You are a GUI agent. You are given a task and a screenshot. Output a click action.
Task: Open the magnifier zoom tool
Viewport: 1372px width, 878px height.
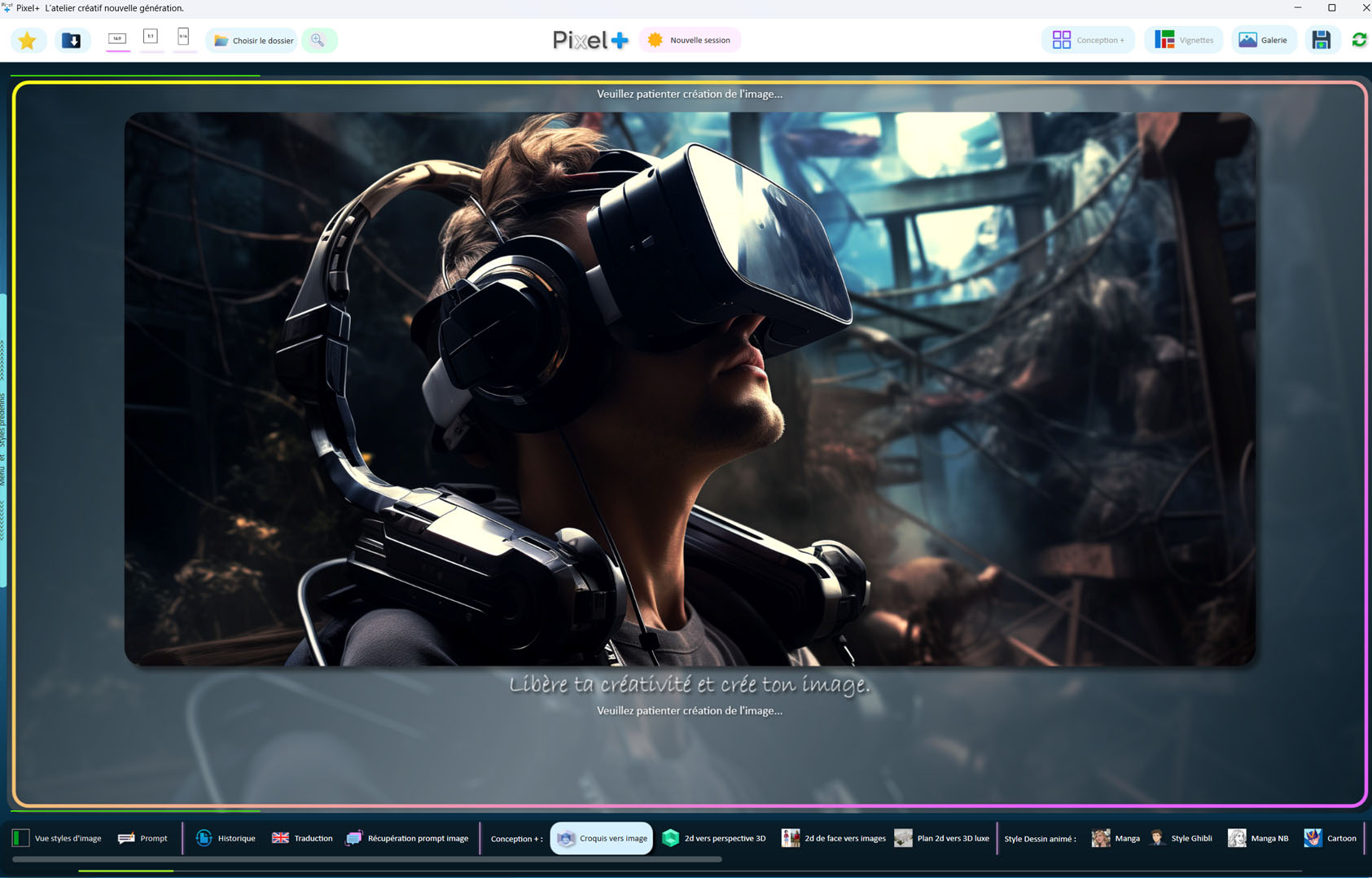click(x=318, y=40)
